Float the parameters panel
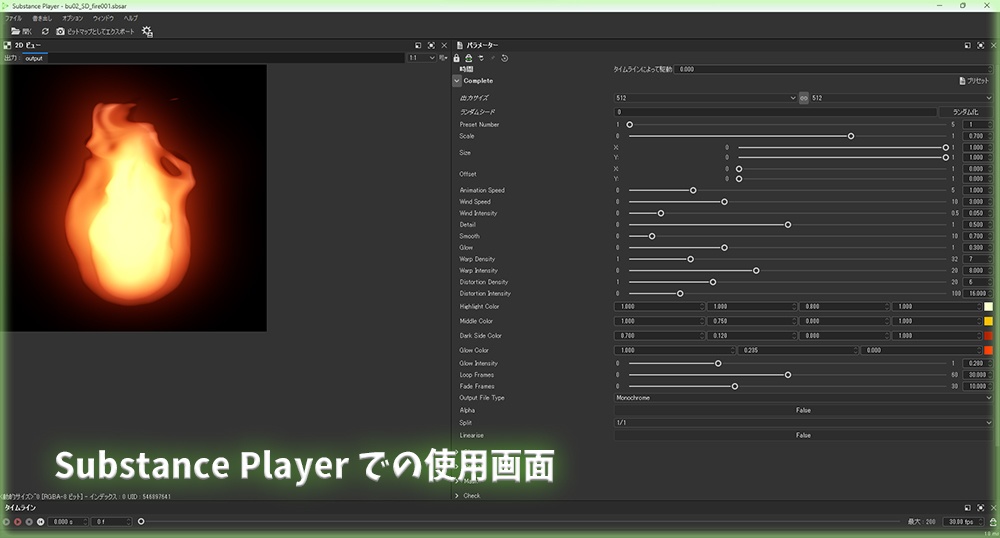Image resolution: width=1000 pixels, height=538 pixels. click(x=967, y=45)
